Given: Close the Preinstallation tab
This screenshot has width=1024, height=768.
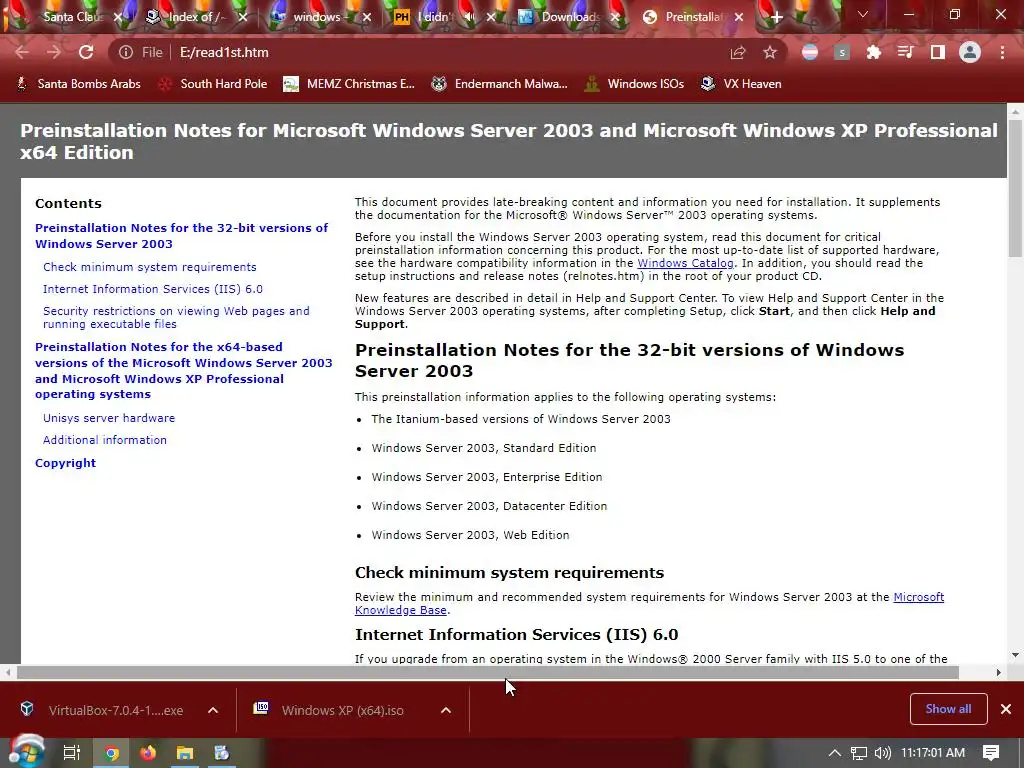Looking at the screenshot, I should click(739, 18).
